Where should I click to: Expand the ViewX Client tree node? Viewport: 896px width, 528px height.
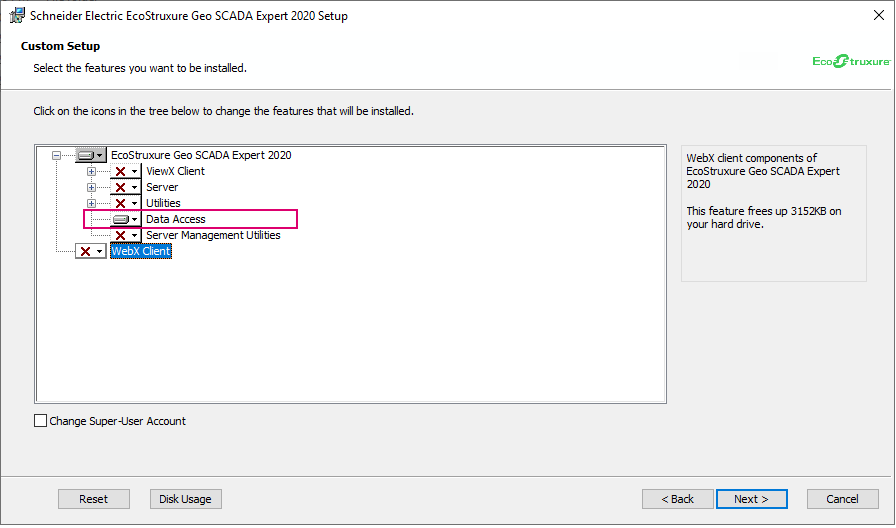point(91,172)
